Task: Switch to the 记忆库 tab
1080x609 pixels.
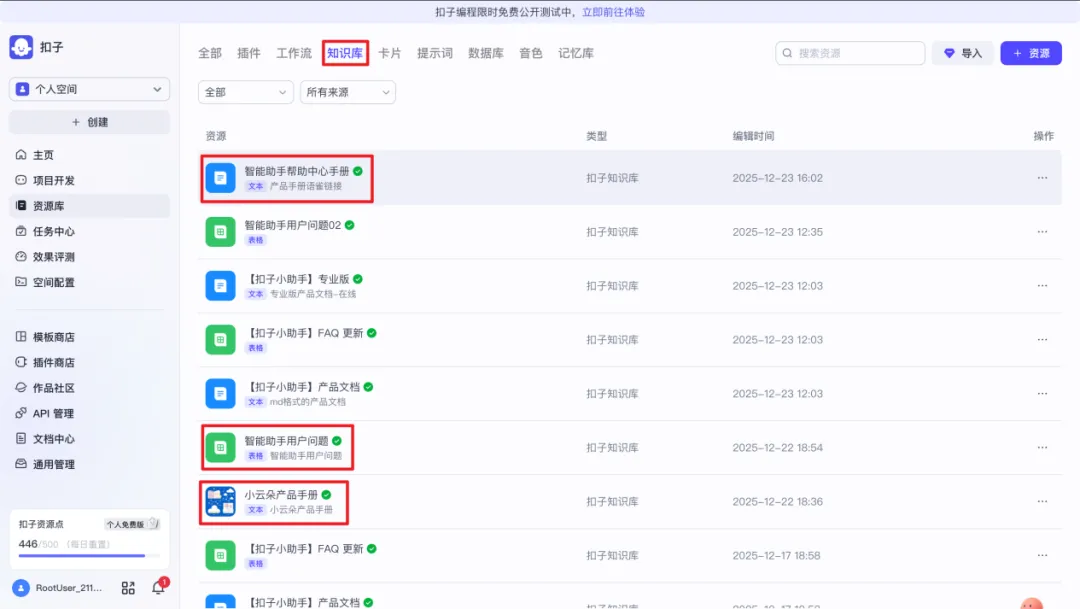Action: 576,53
